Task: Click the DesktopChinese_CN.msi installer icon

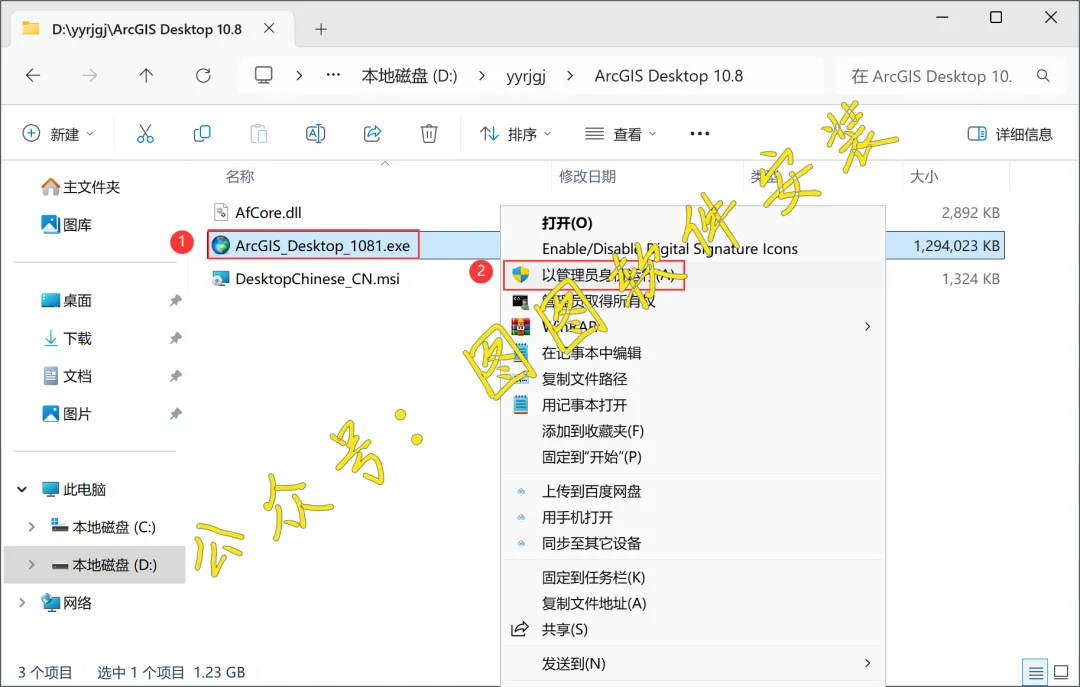Action: click(x=220, y=278)
